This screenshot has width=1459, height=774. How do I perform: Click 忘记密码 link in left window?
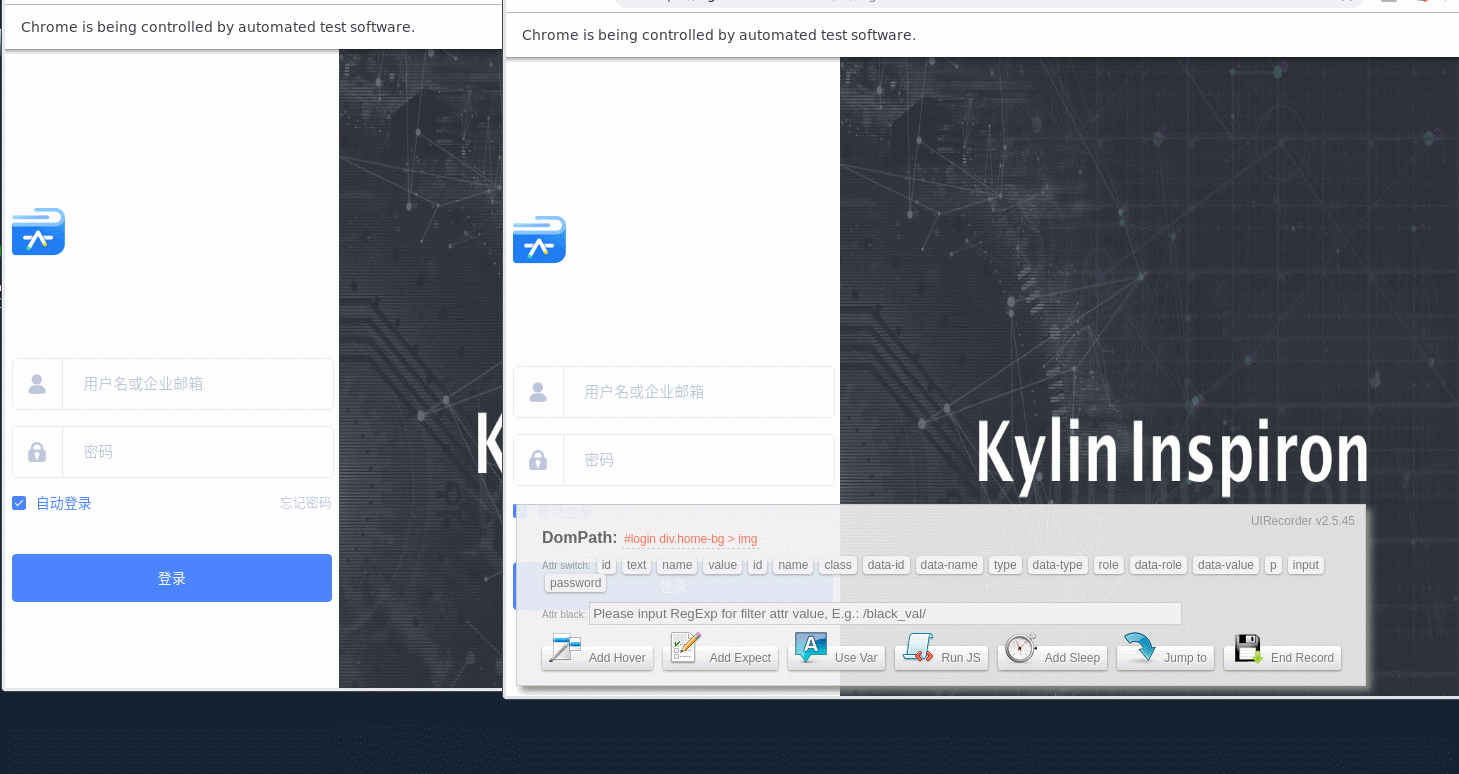[305, 503]
